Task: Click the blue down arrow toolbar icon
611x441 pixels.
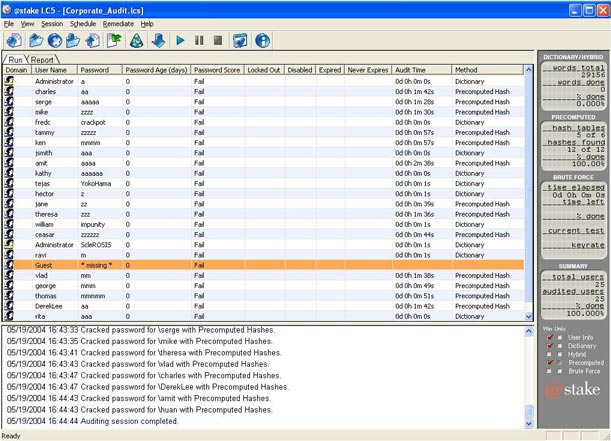Action: click(x=158, y=41)
